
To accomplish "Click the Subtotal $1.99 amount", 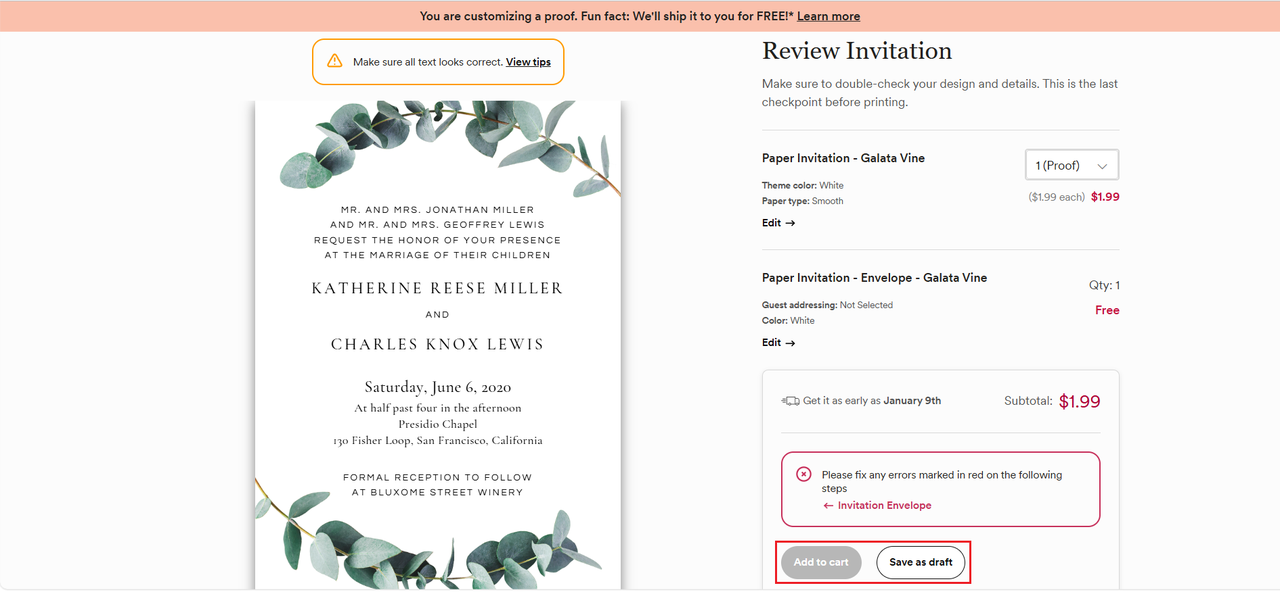I will pyautogui.click(x=1079, y=401).
